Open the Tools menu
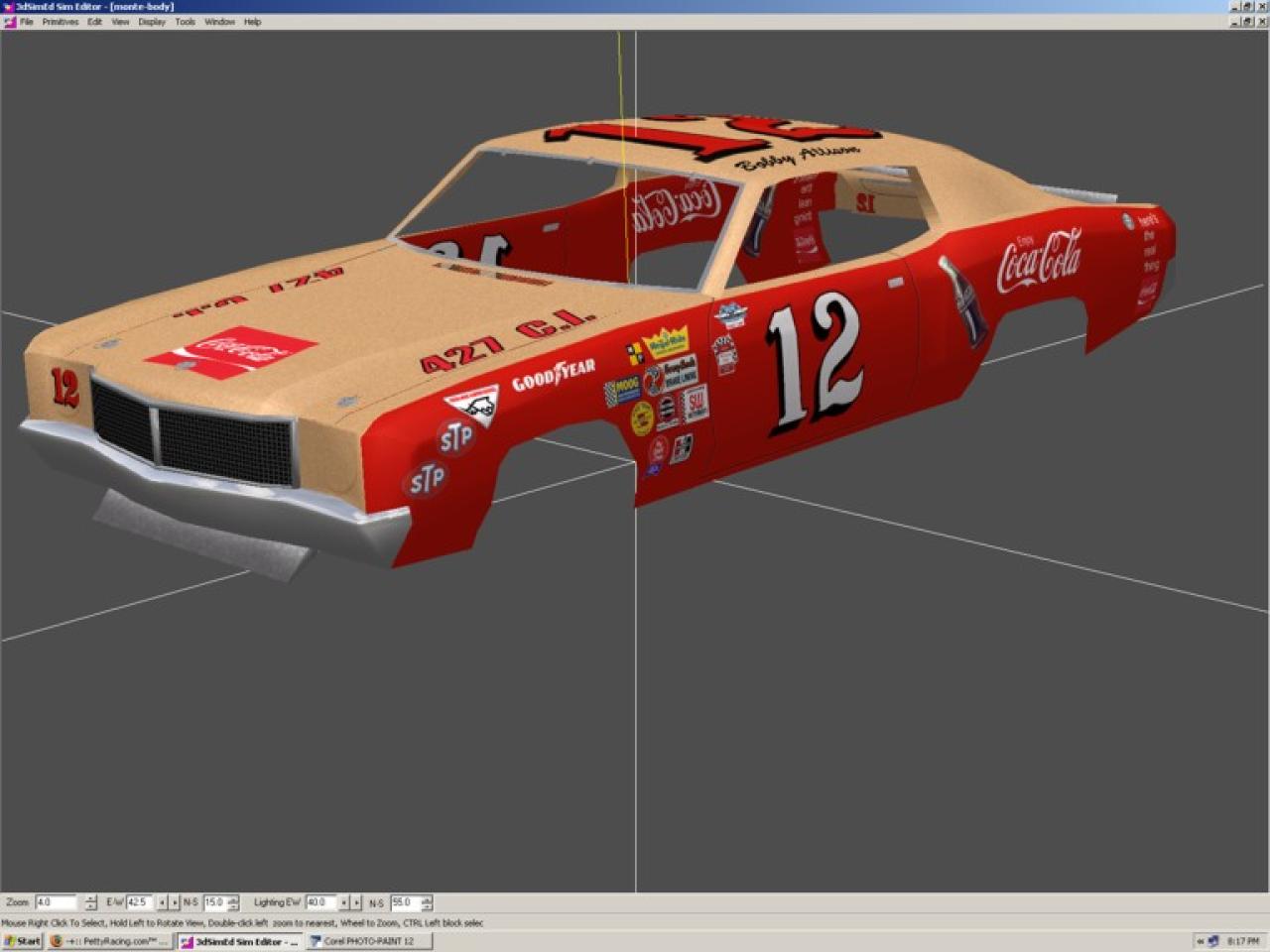Screen dimensions: 1270x952 coord(186,22)
